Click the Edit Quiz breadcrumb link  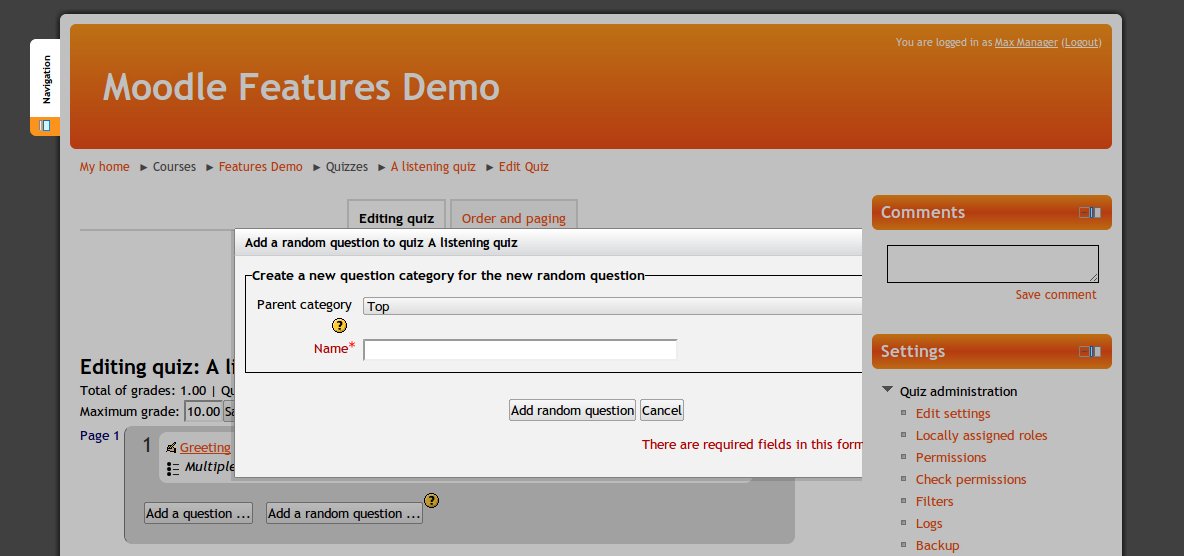[x=523, y=167]
